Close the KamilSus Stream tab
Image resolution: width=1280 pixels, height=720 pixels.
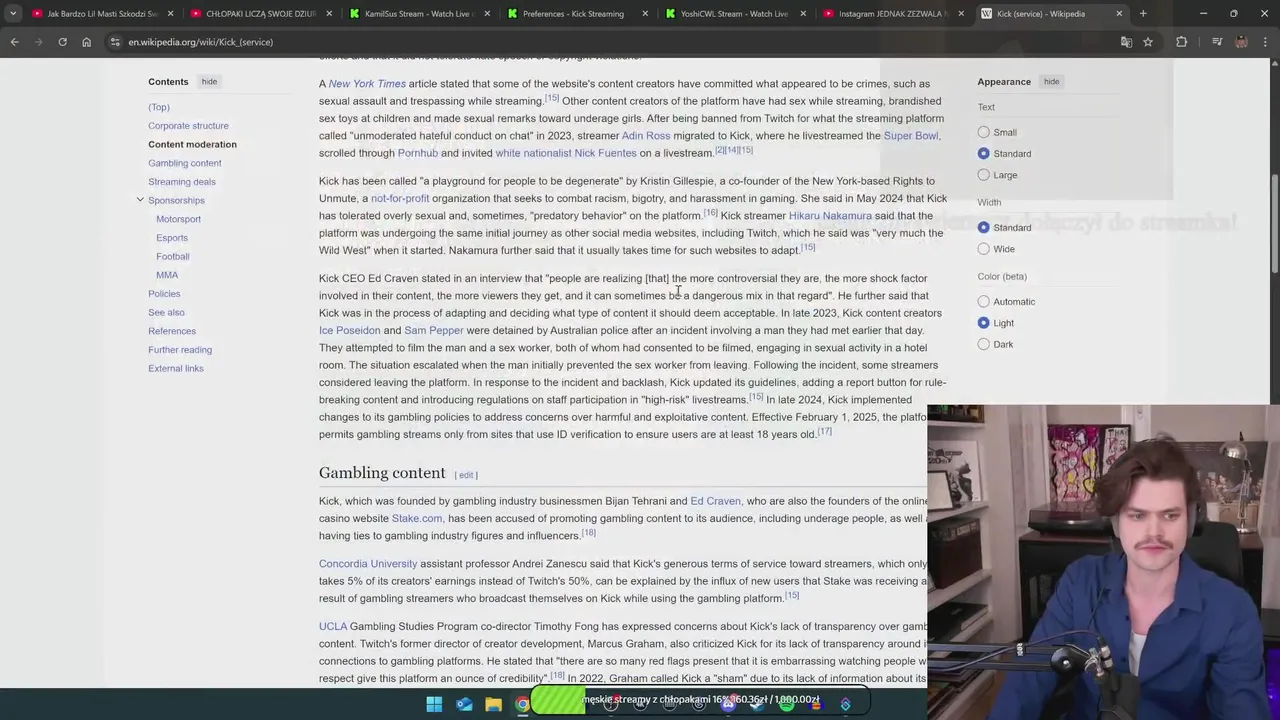point(487,14)
